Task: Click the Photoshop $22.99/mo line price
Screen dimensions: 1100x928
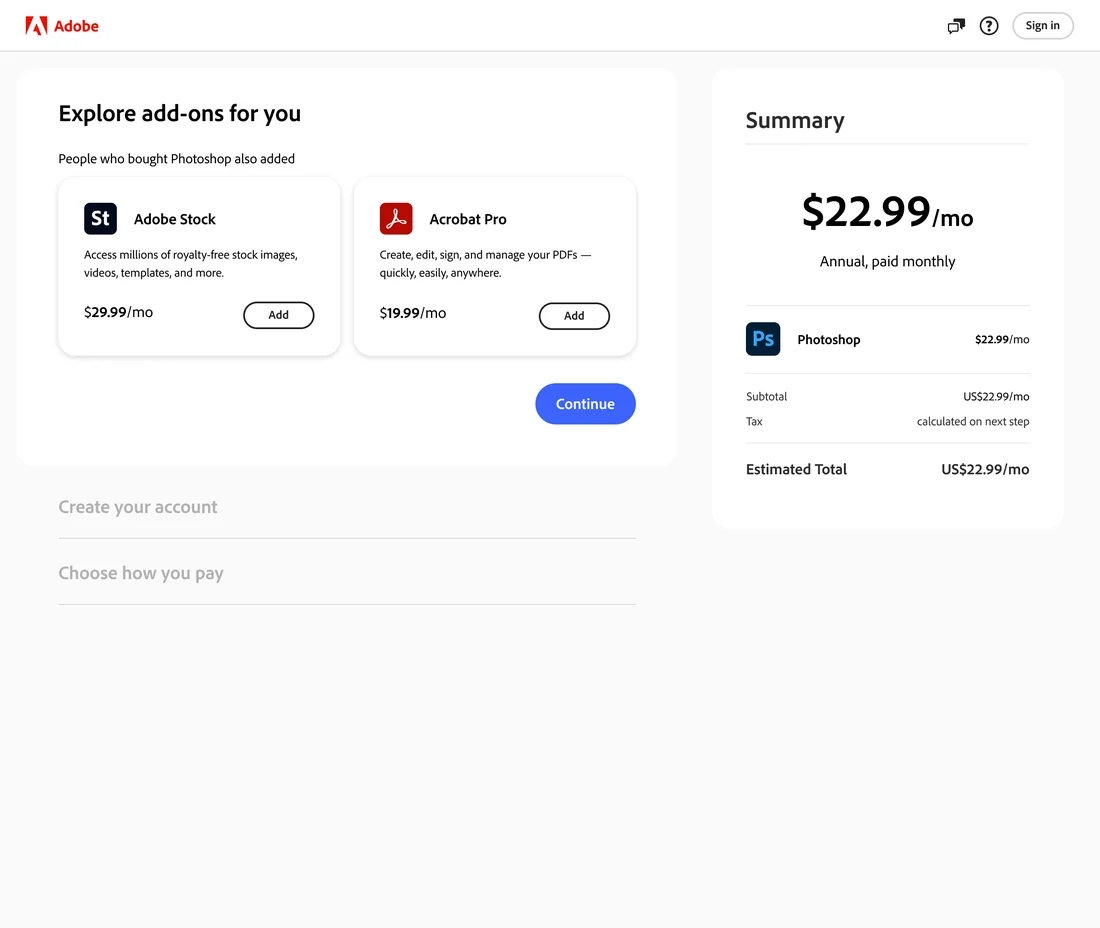Action: click(1002, 339)
